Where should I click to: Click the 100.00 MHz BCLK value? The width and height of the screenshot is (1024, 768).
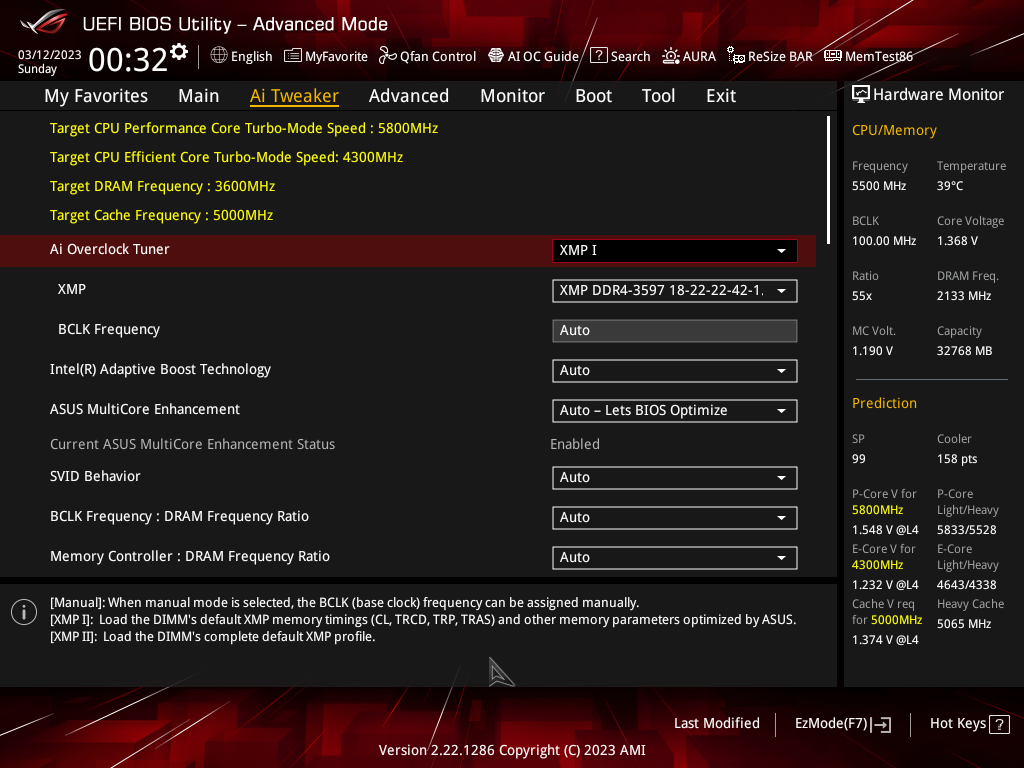pos(884,241)
